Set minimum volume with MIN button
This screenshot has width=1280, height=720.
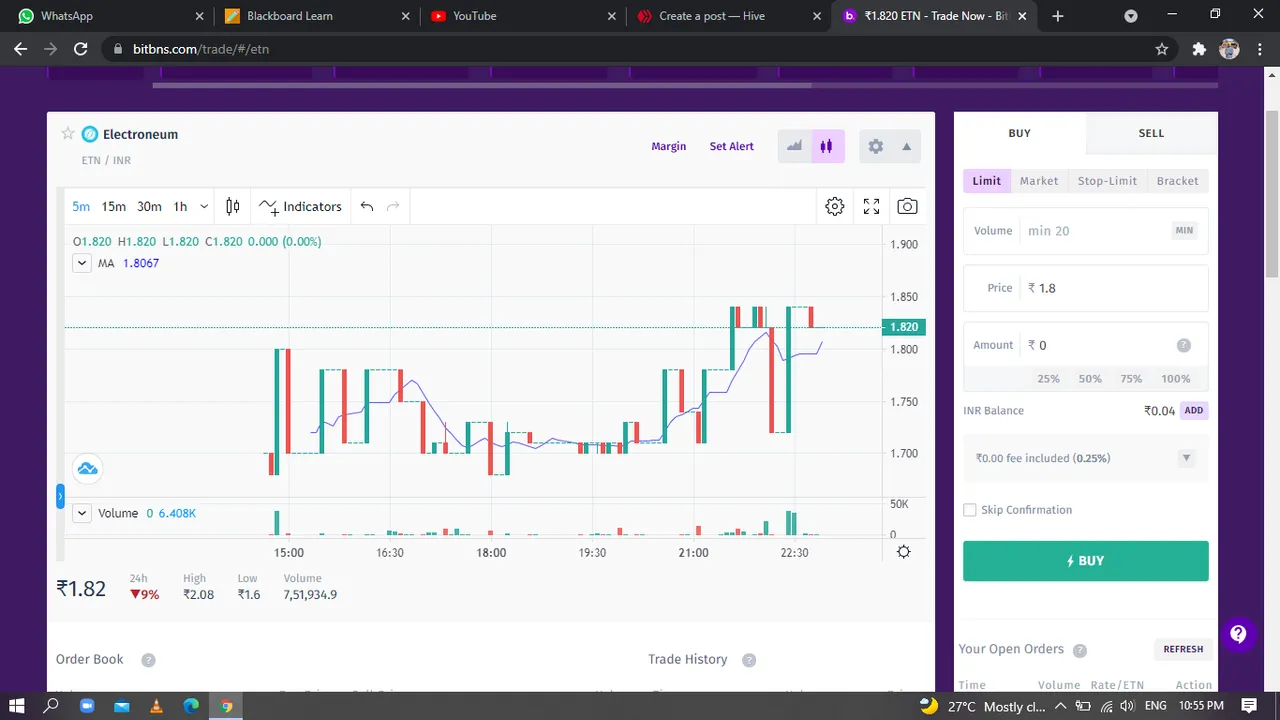(1184, 230)
